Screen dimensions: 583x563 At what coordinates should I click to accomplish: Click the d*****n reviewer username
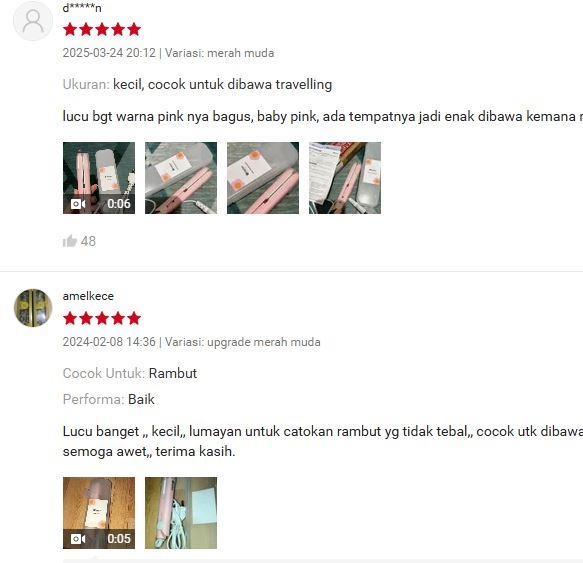[x=82, y=8]
